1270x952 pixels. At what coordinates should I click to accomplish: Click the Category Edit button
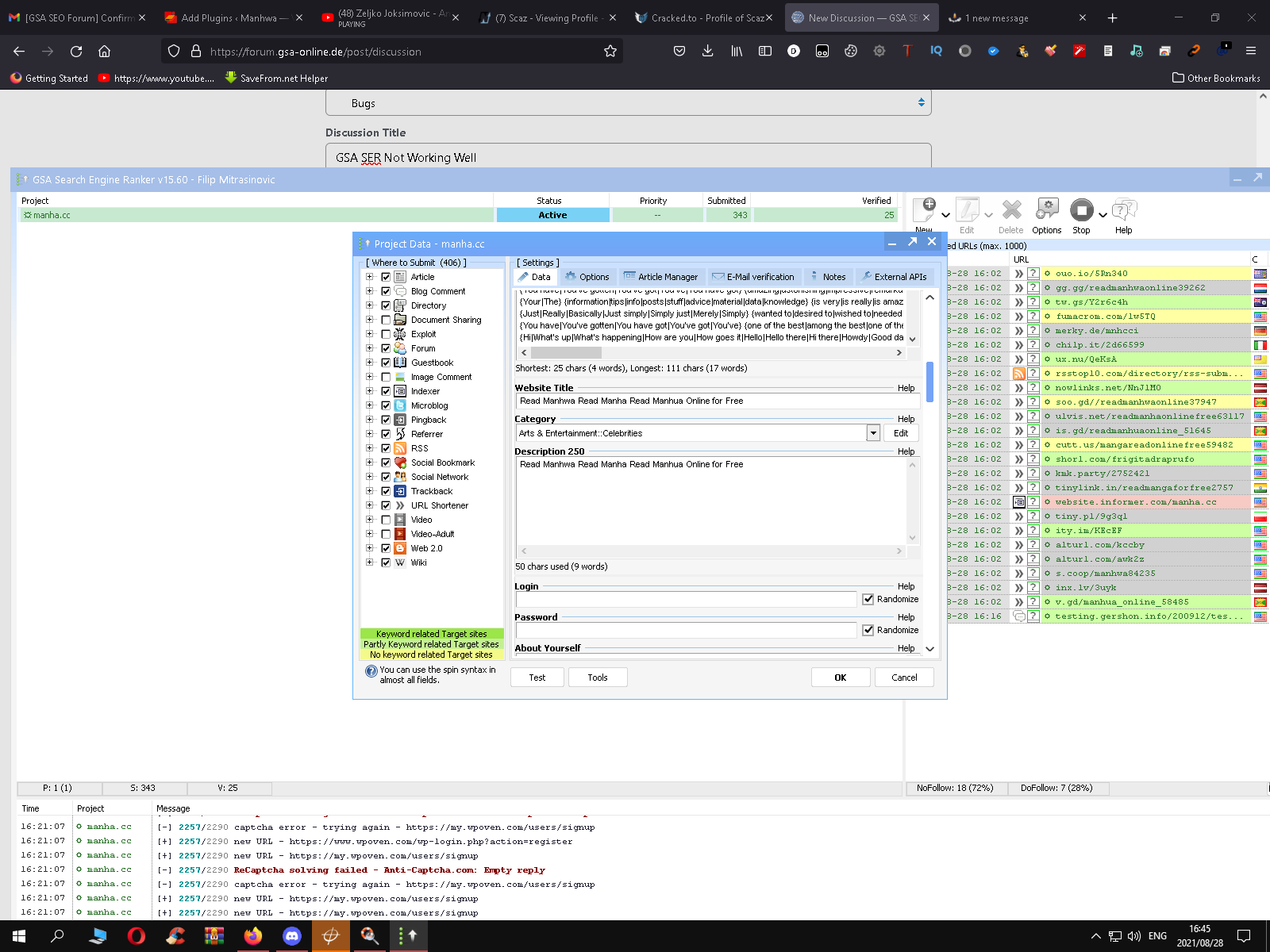pos(901,433)
